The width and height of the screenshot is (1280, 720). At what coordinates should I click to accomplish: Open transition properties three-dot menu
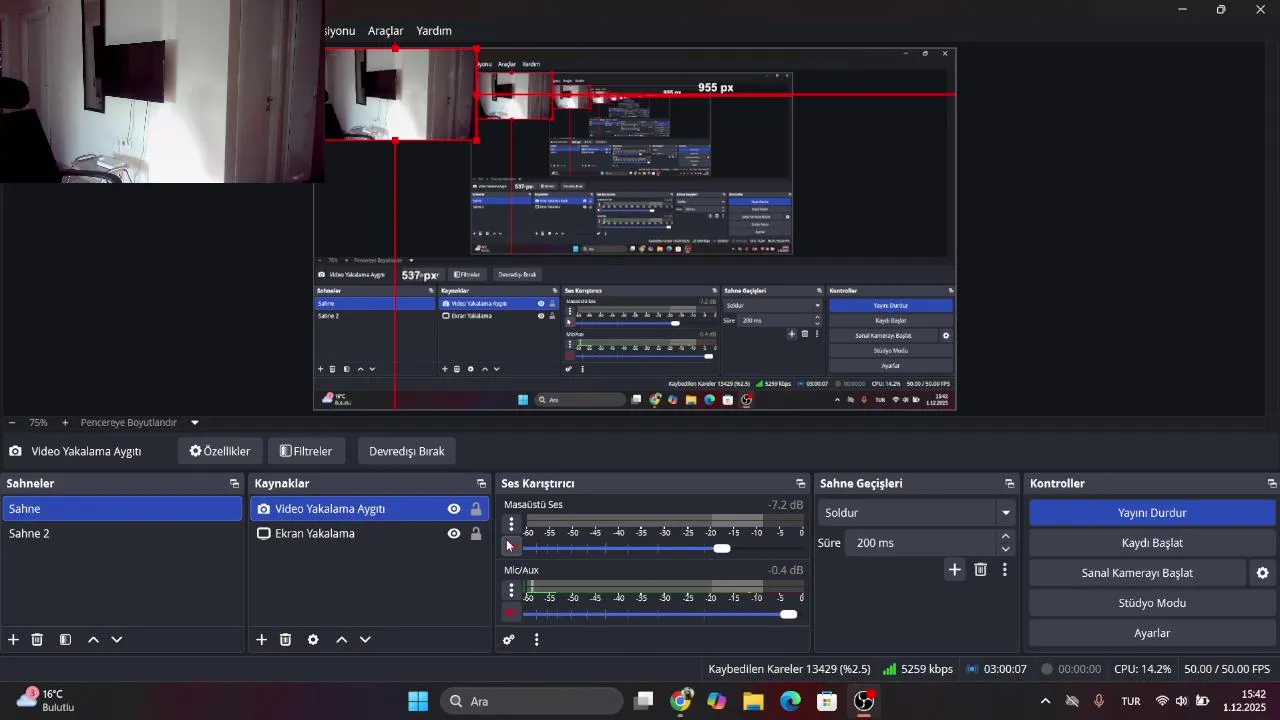(x=1004, y=569)
